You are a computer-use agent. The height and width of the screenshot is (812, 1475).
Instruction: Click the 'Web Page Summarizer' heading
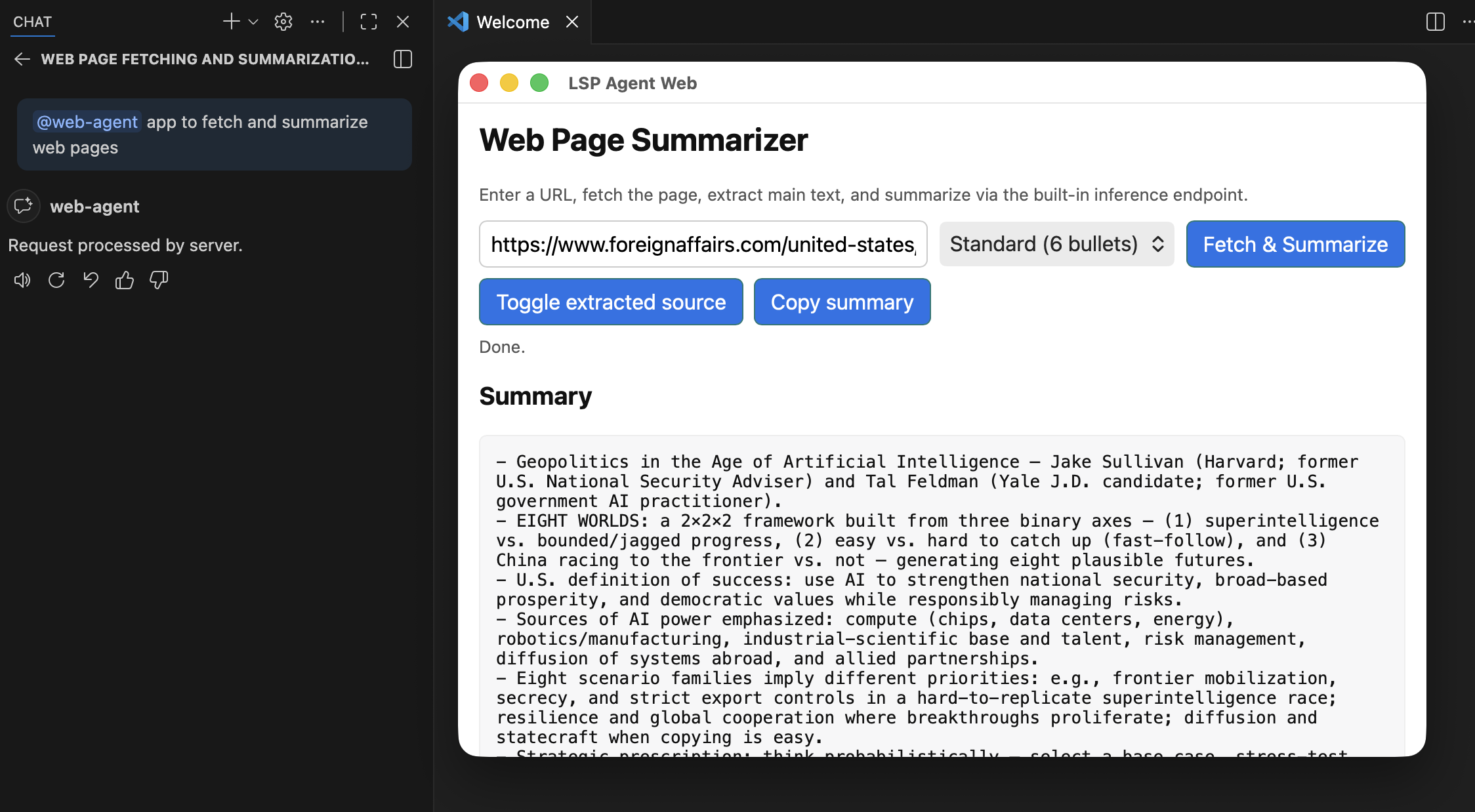644,140
